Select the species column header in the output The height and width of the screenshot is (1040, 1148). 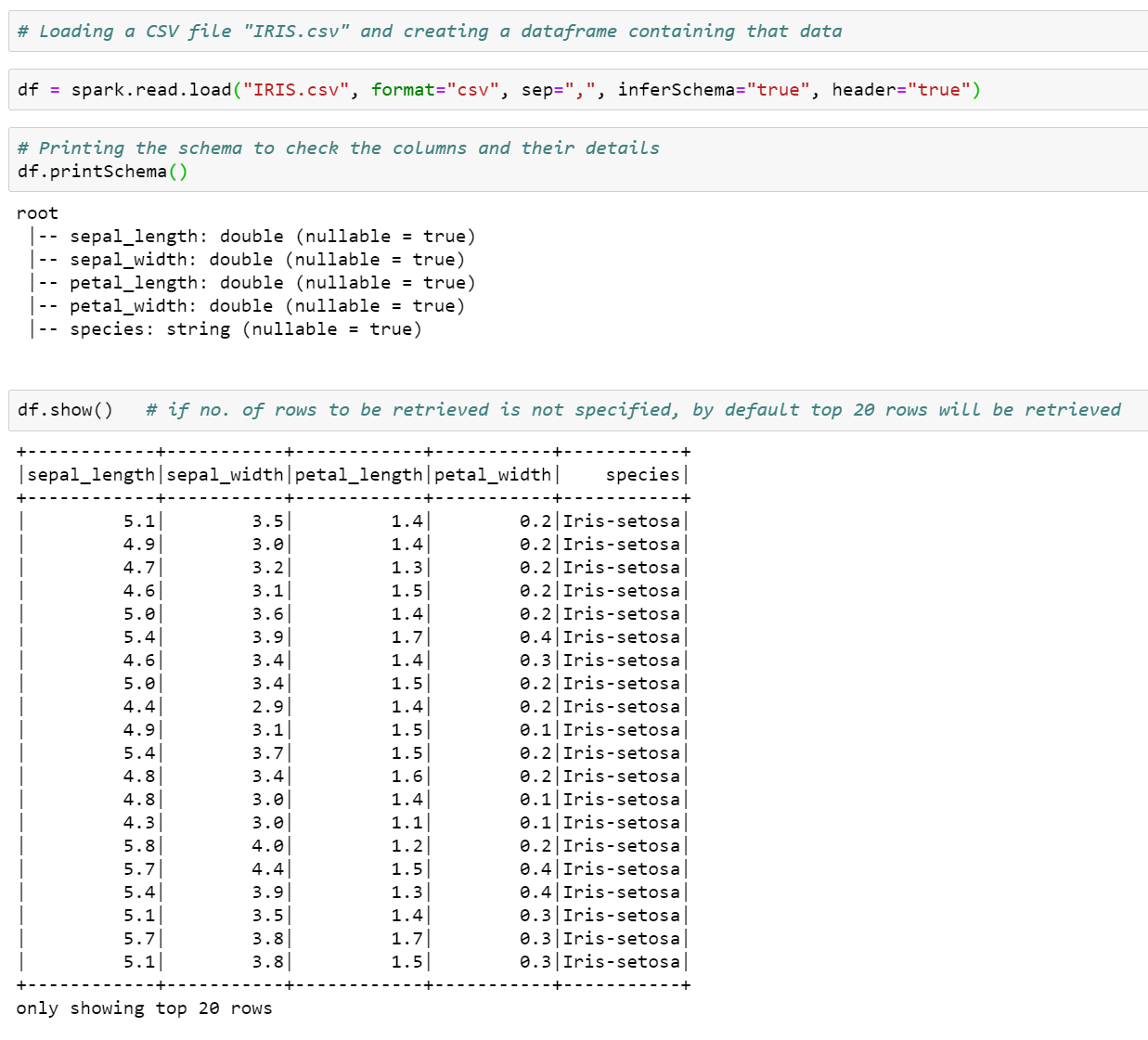click(640, 474)
